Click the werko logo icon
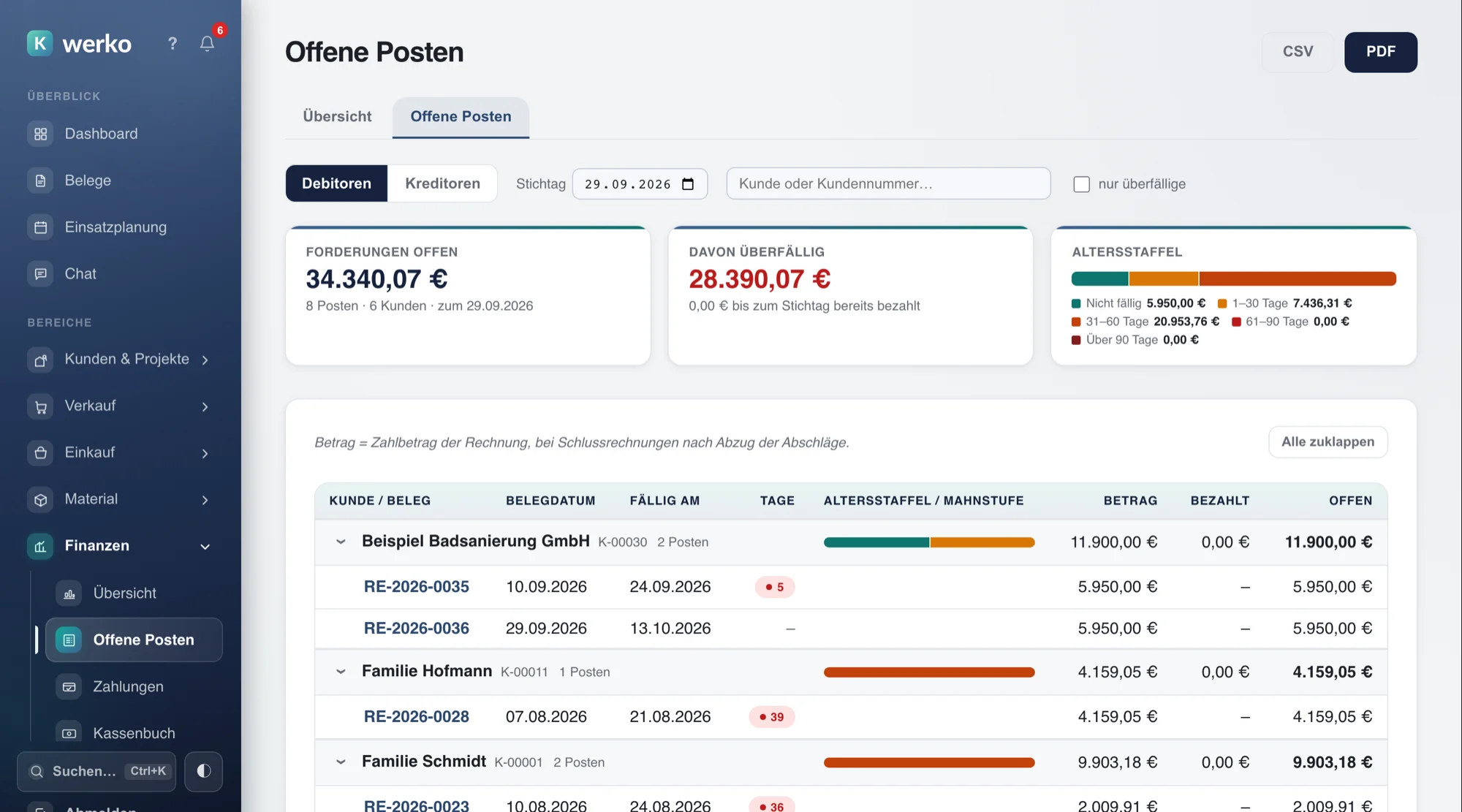Viewport: 1462px width, 812px height. (x=39, y=43)
